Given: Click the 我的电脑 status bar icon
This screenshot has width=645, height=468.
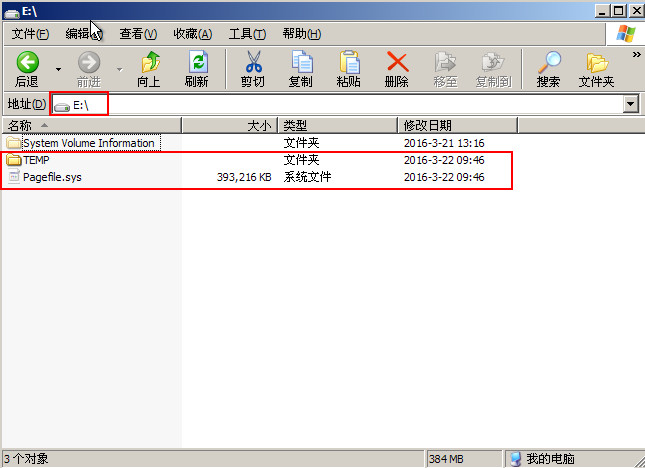Looking at the screenshot, I should click(x=515, y=459).
